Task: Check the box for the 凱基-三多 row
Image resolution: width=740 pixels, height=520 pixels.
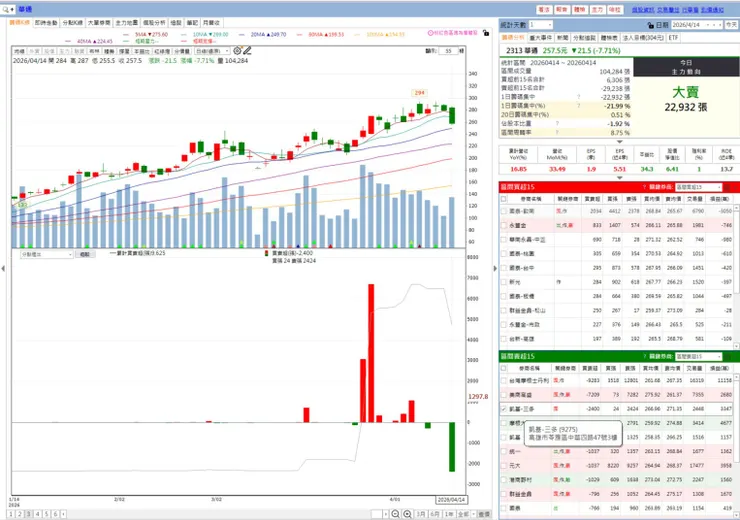Action: point(504,409)
